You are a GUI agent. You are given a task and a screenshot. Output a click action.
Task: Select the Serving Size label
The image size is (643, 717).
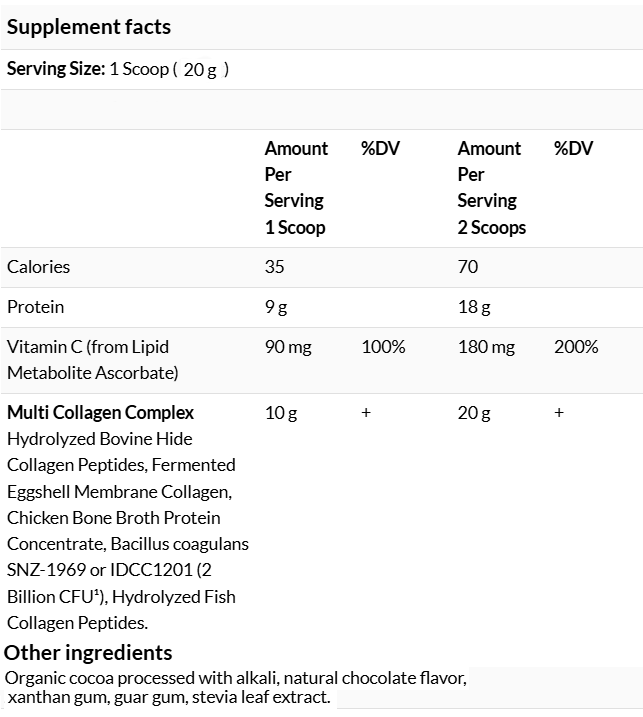coord(56,69)
